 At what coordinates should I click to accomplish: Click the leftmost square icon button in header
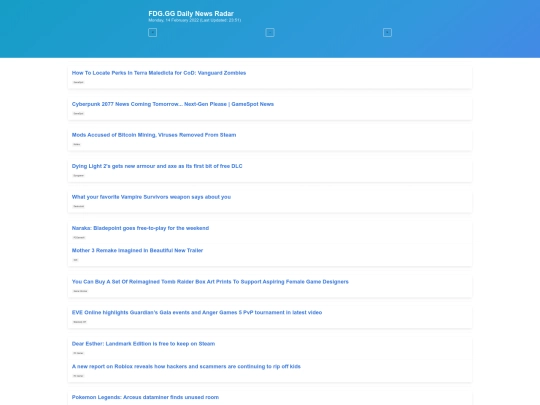coord(152,33)
